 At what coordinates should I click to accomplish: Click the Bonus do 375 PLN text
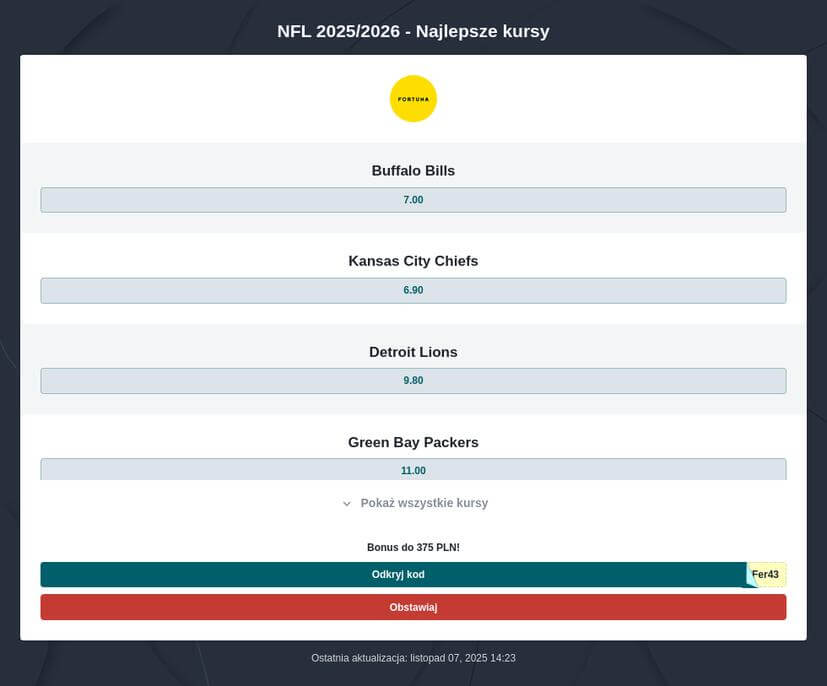(x=413, y=548)
